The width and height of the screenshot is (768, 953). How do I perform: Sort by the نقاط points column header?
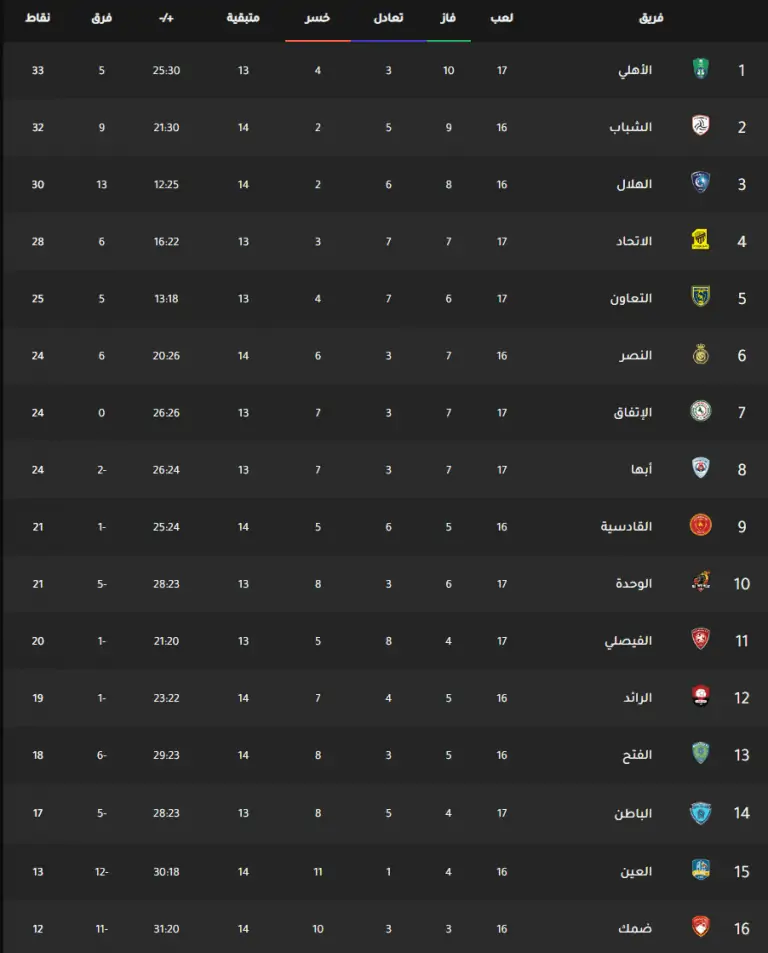tap(38, 18)
